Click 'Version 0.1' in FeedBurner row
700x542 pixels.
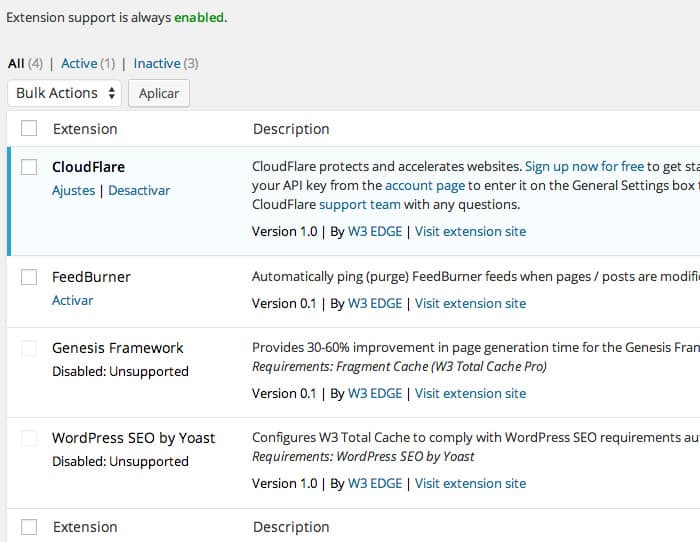tap(284, 304)
